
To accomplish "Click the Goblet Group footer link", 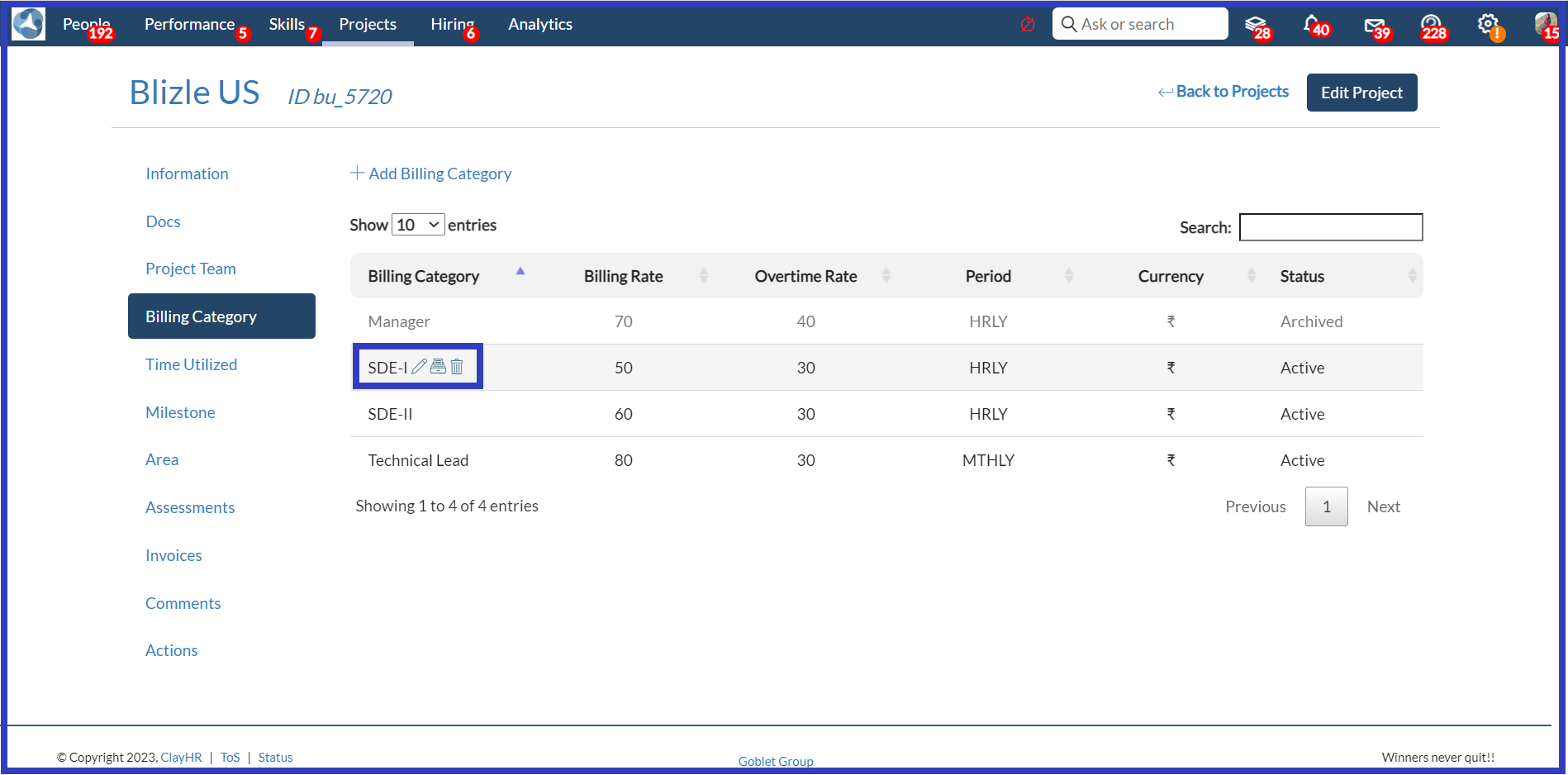I will click(x=776, y=761).
